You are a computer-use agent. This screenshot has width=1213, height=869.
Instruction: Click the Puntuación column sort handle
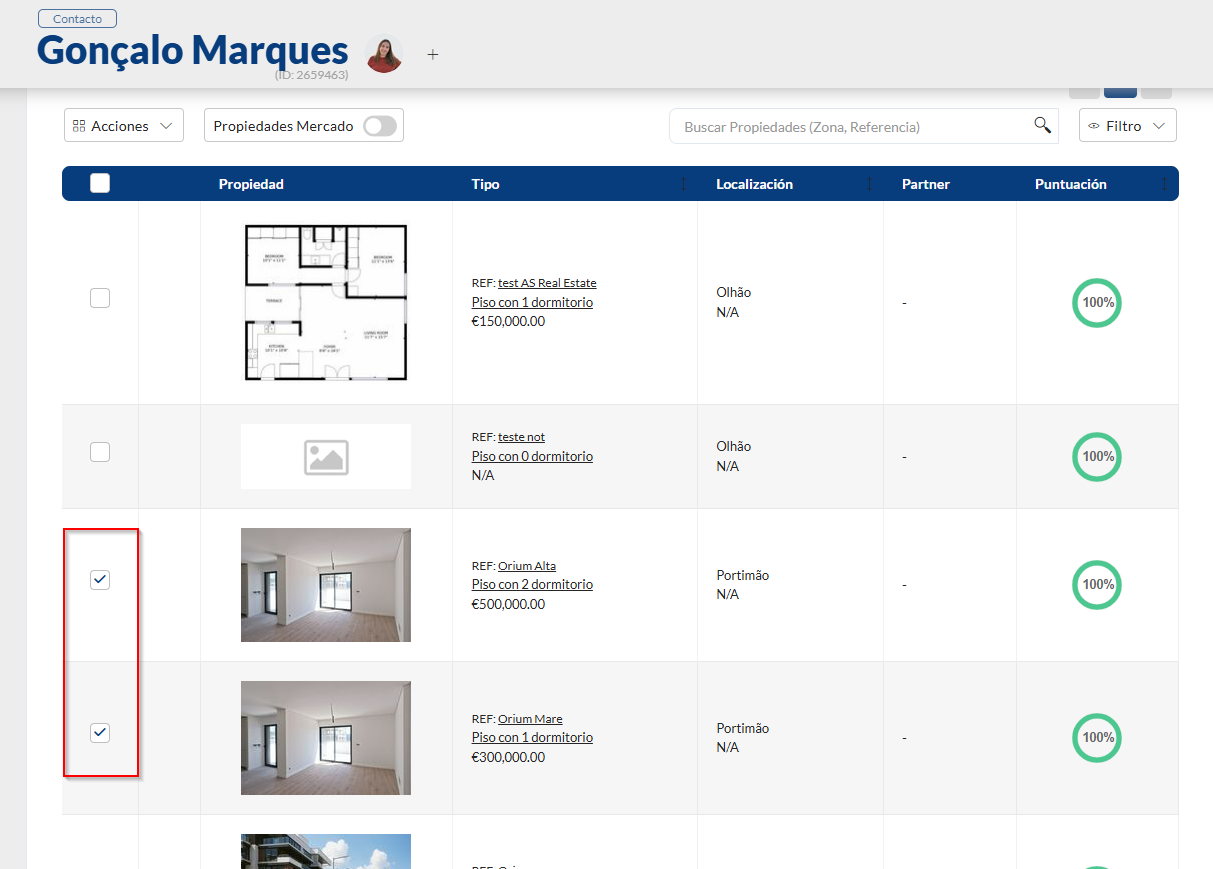click(x=1164, y=184)
